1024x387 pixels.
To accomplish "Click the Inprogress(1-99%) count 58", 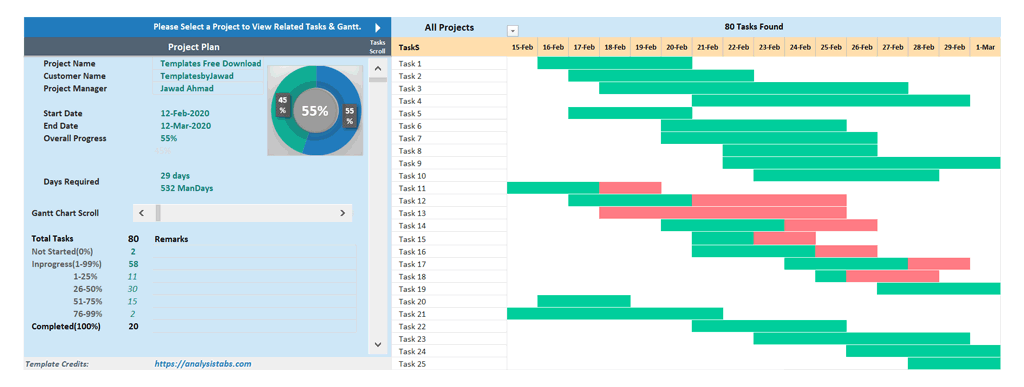I will 133,264.
